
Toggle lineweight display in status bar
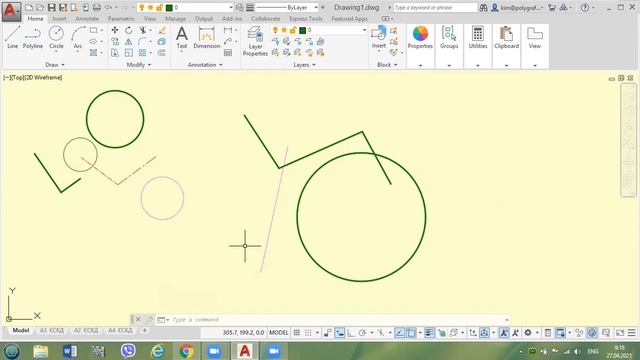click(x=429, y=333)
